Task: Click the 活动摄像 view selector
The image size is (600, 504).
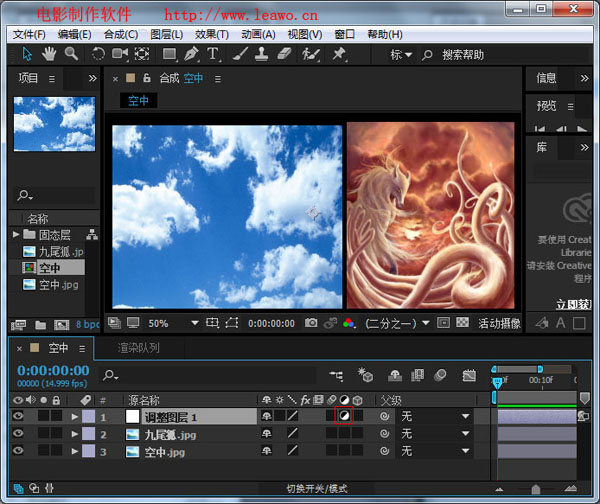Action: coord(499,324)
